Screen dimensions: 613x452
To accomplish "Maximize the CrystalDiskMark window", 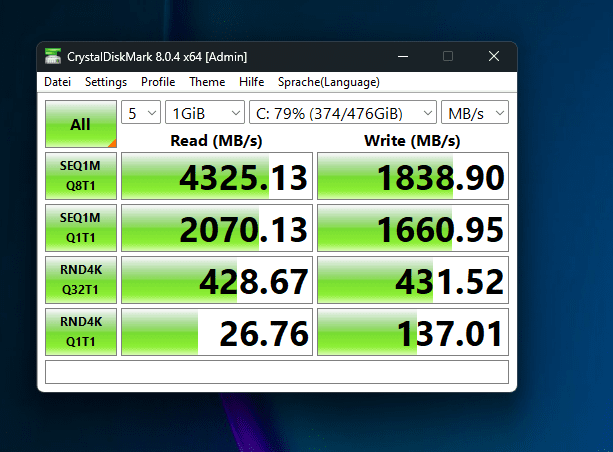I will (x=448, y=57).
